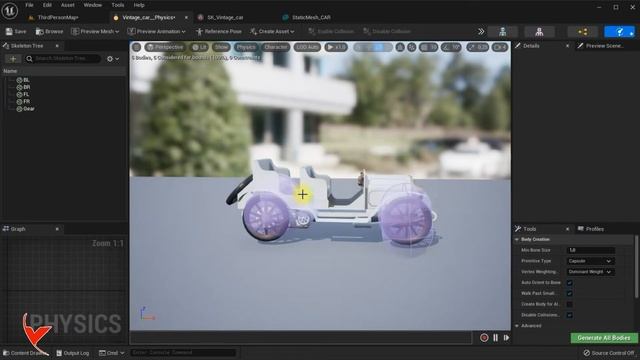Toggle Disable Collisions checkbox
The height and width of the screenshot is (360, 640).
570,315
